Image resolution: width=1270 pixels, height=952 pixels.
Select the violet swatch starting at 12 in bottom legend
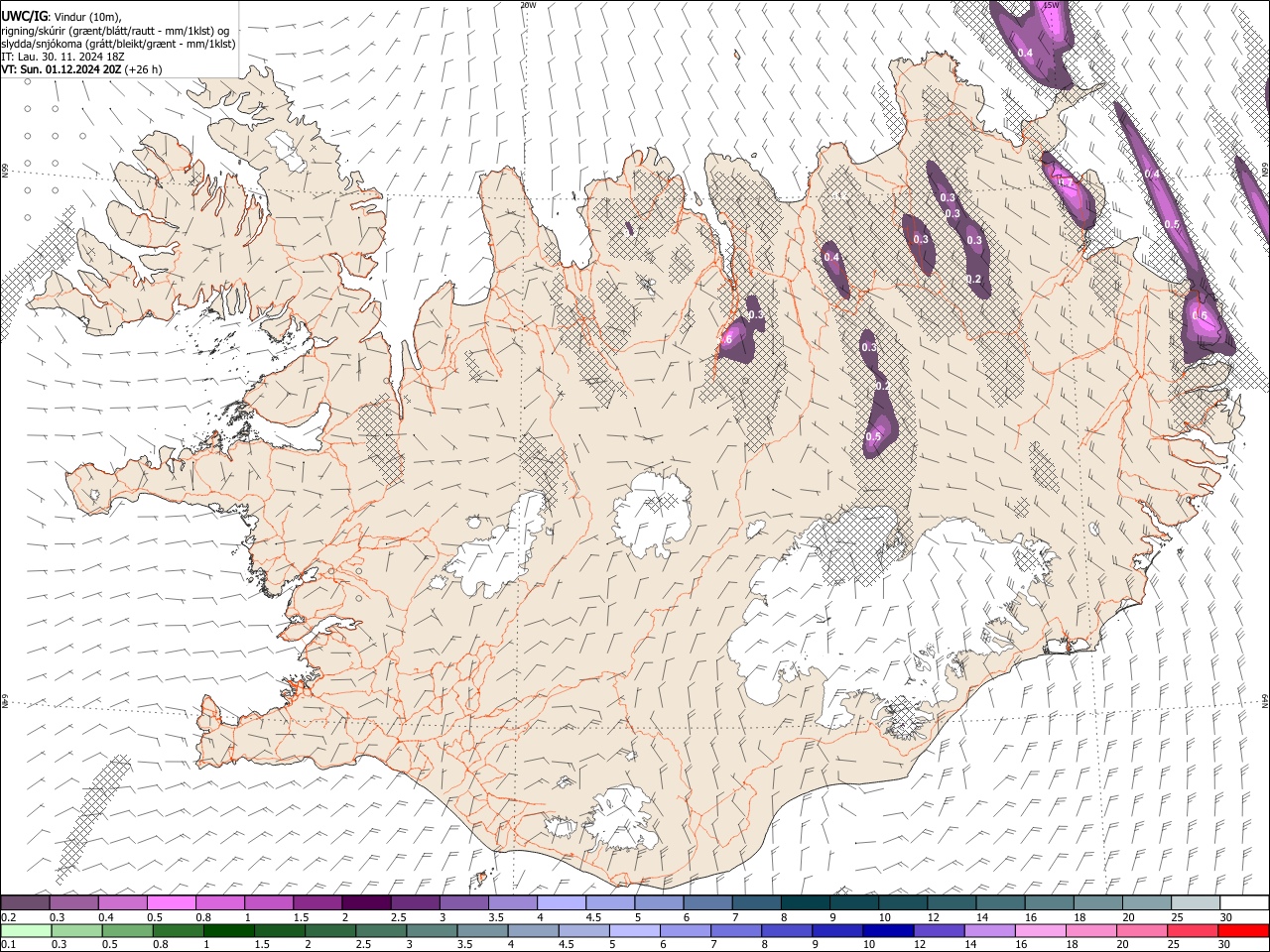click(938, 930)
